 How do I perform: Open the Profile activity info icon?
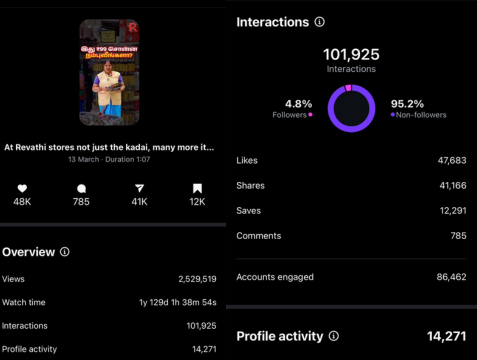(x=334, y=336)
